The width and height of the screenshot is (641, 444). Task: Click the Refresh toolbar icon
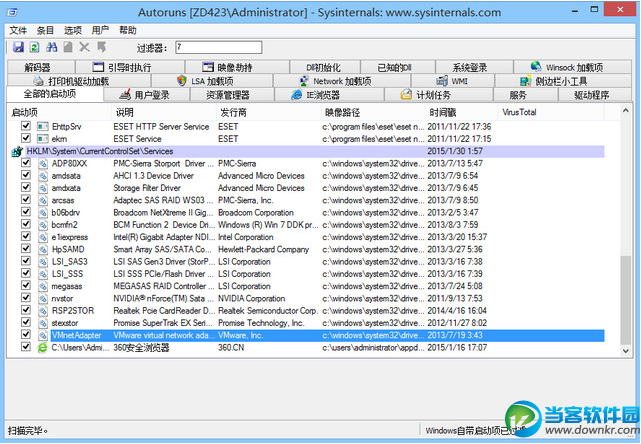point(35,47)
